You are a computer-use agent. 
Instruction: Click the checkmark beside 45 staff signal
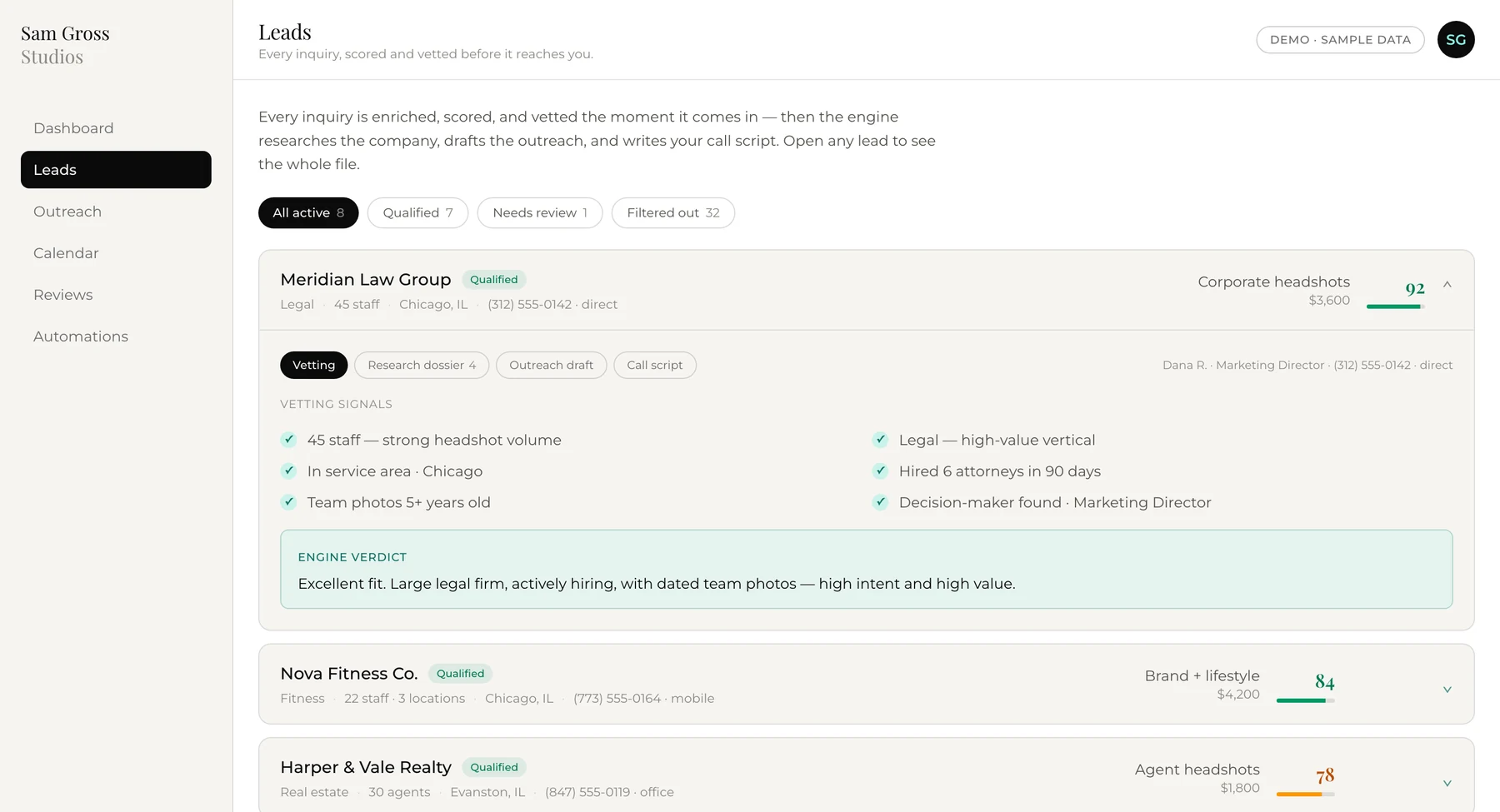click(x=289, y=440)
